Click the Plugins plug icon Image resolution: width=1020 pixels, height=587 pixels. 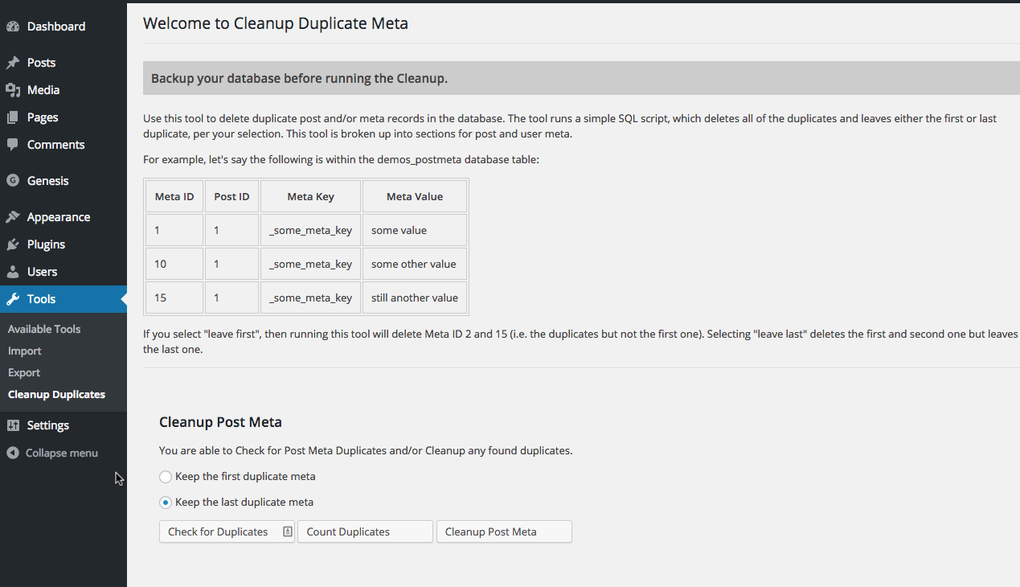point(13,244)
